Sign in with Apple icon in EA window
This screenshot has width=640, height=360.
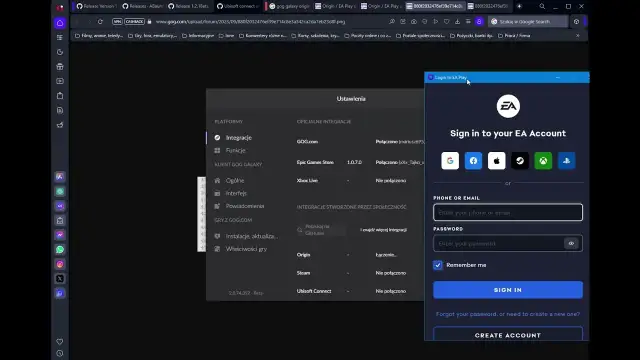496,161
